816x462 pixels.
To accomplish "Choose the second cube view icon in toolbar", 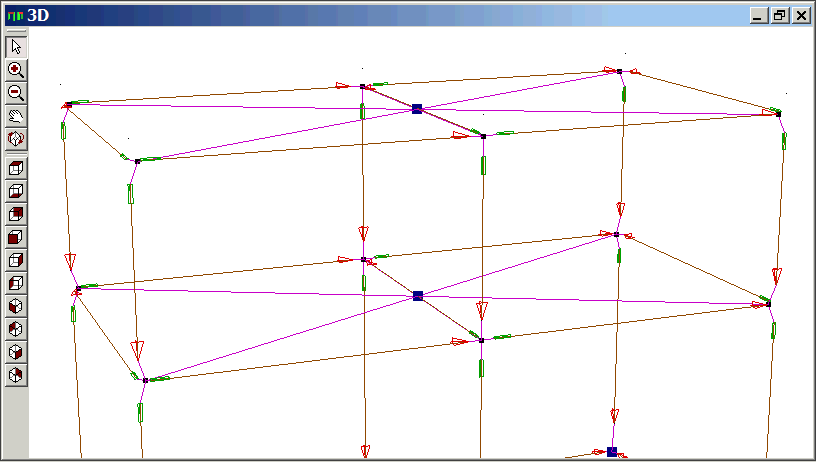I will (16, 191).
